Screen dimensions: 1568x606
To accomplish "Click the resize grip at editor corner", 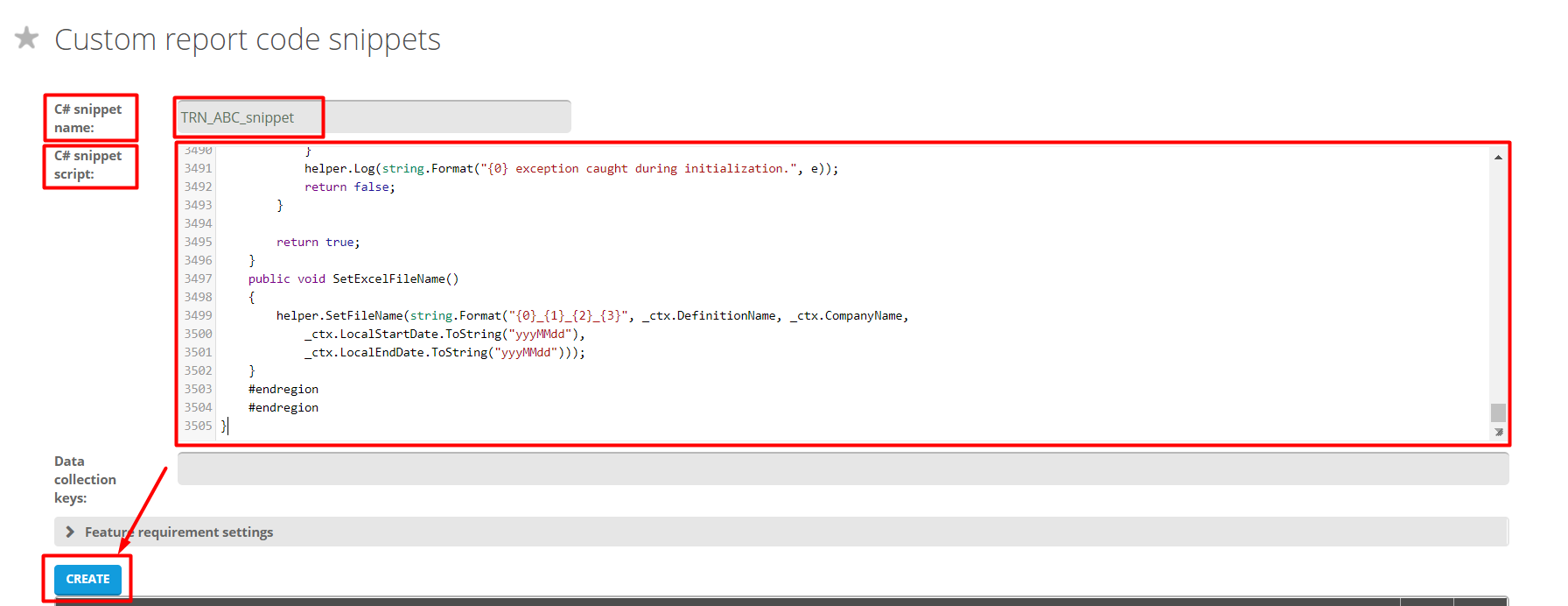I will 1499,432.
